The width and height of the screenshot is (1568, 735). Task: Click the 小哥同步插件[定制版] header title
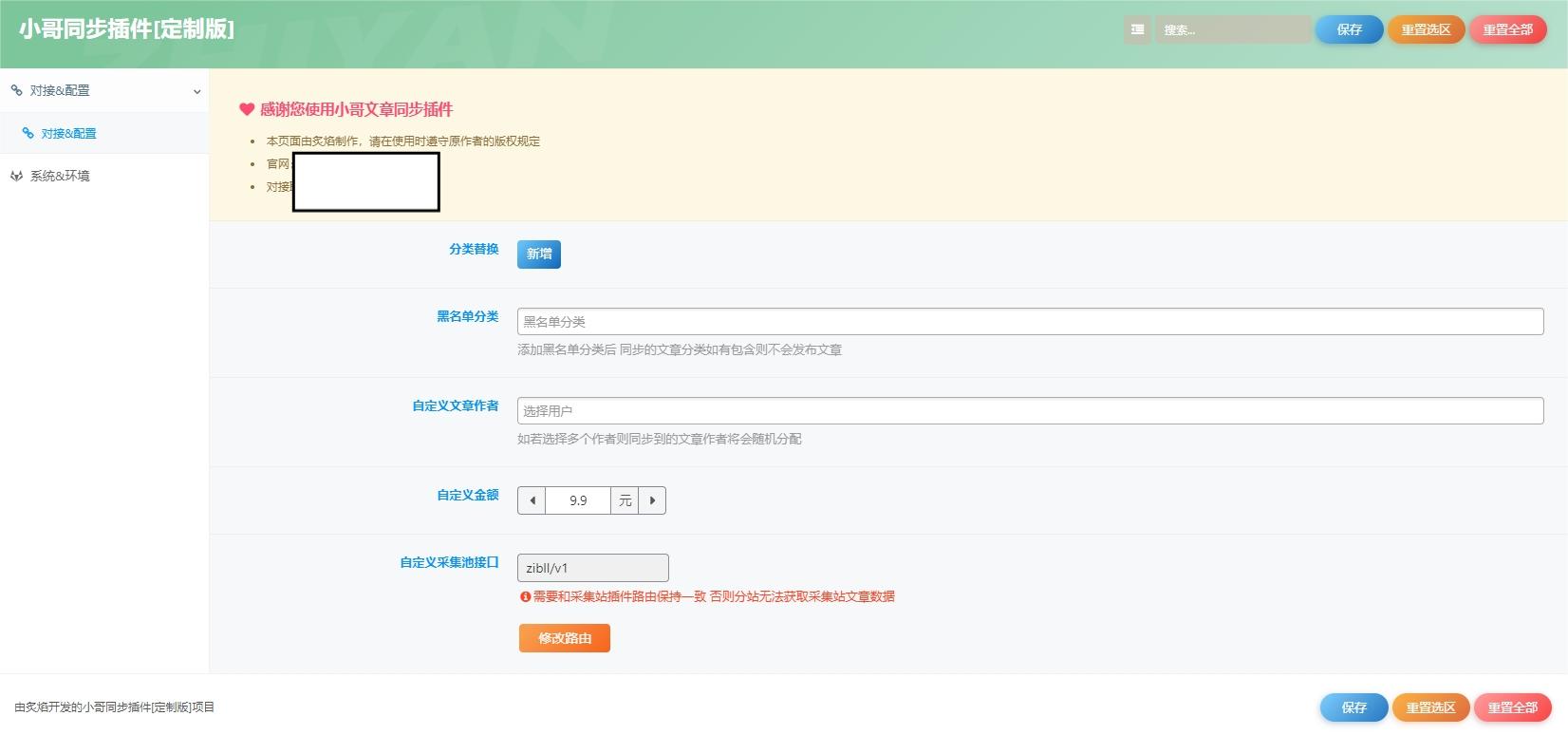coord(126,29)
